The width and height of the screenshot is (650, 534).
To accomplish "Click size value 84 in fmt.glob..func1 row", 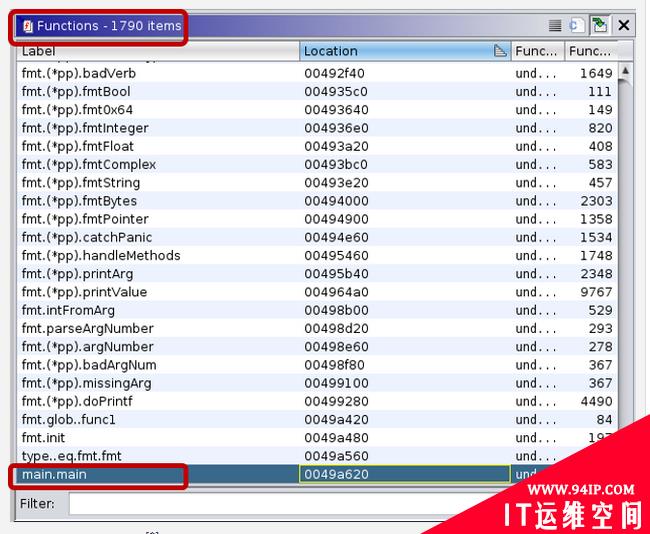I will click(604, 420).
